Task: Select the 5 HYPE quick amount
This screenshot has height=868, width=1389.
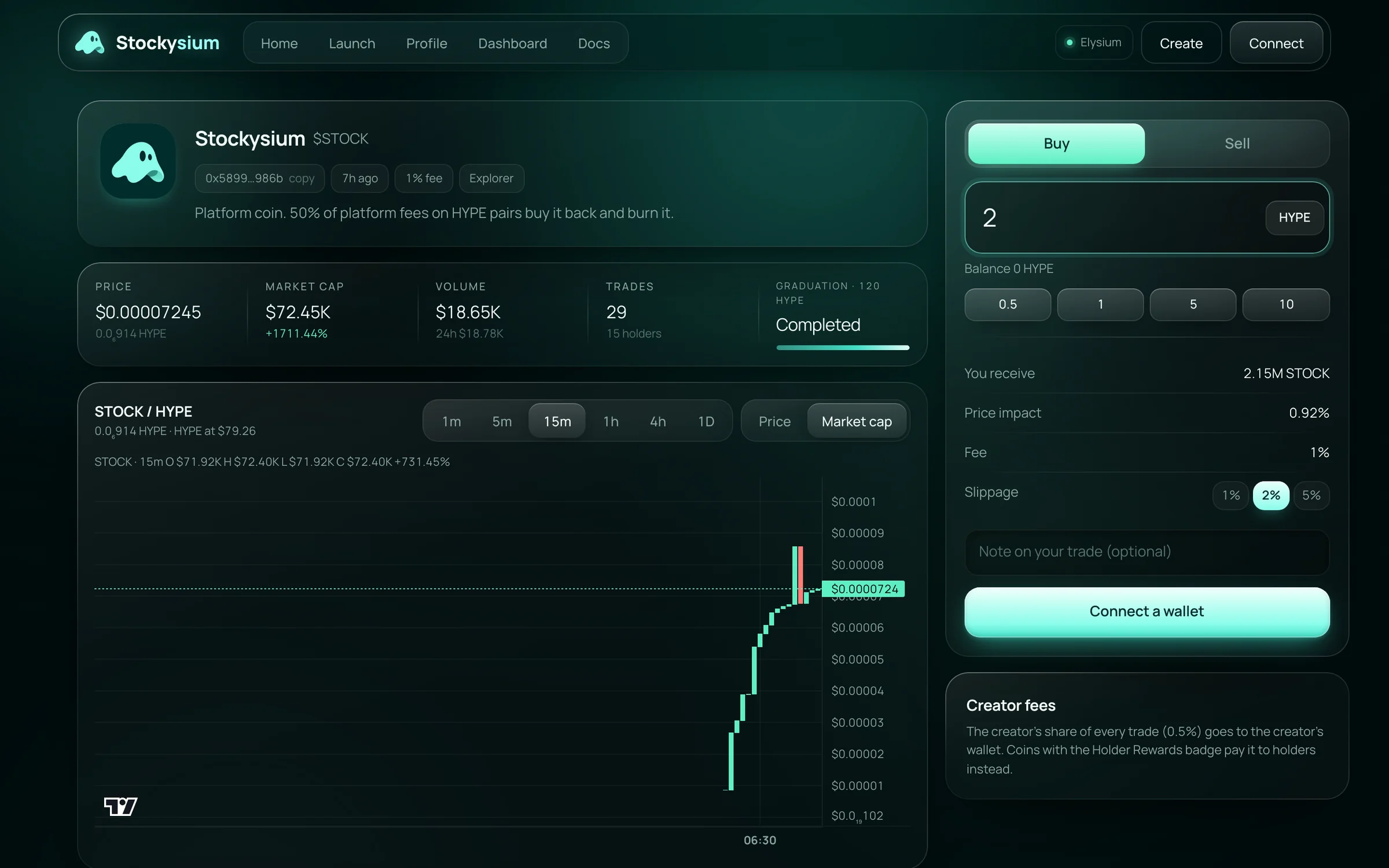Action: [x=1193, y=304]
